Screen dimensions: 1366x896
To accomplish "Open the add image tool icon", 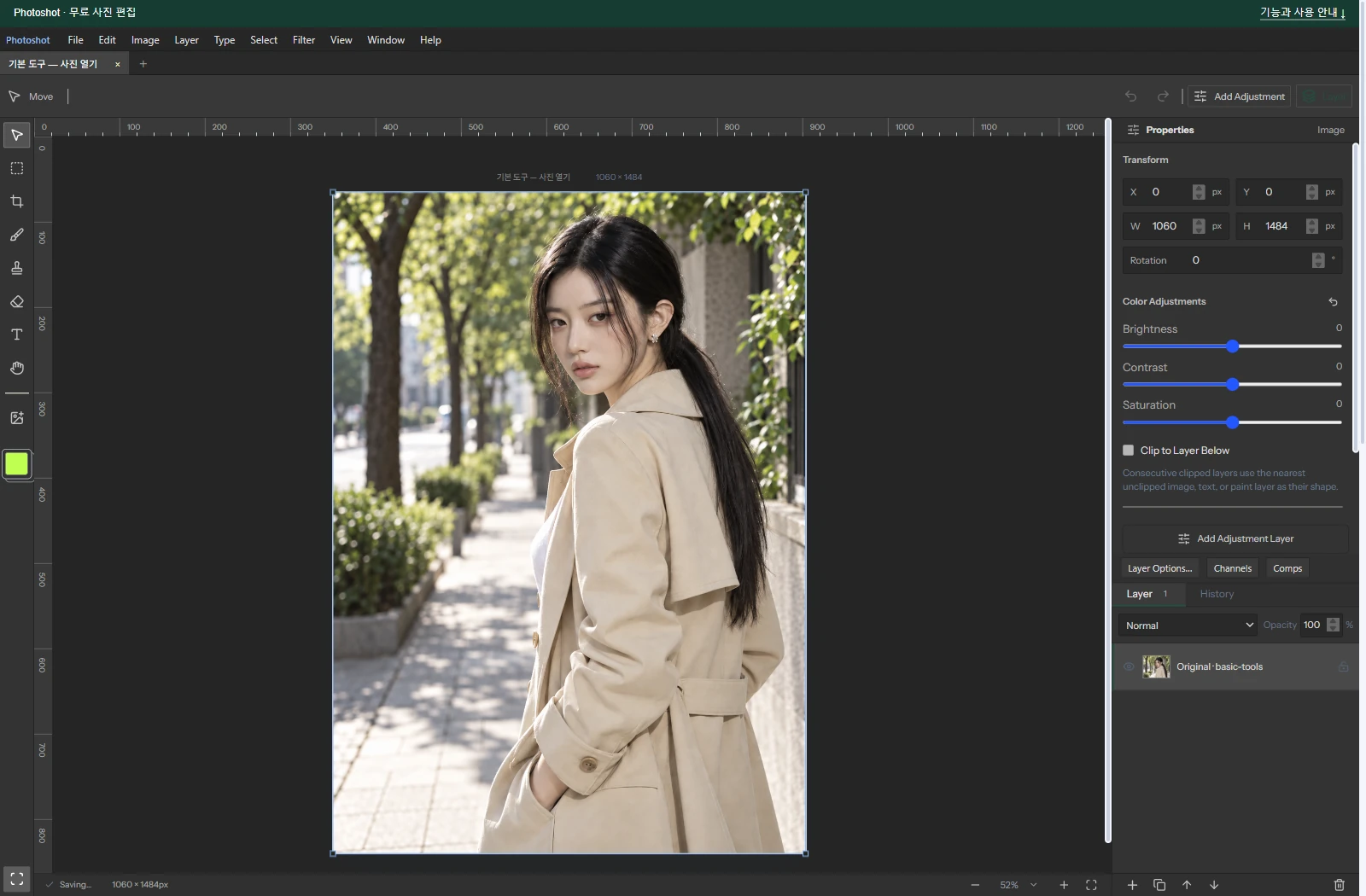I will (x=16, y=418).
